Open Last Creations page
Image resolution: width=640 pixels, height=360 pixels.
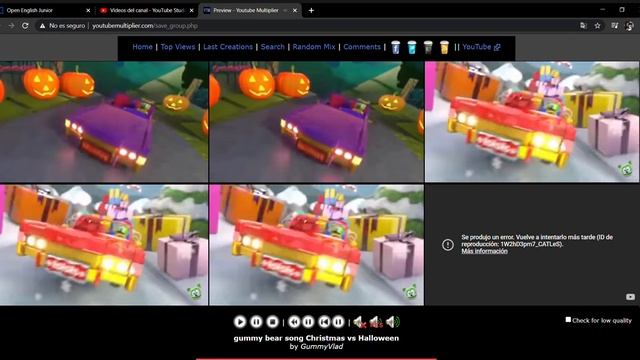pyautogui.click(x=228, y=47)
